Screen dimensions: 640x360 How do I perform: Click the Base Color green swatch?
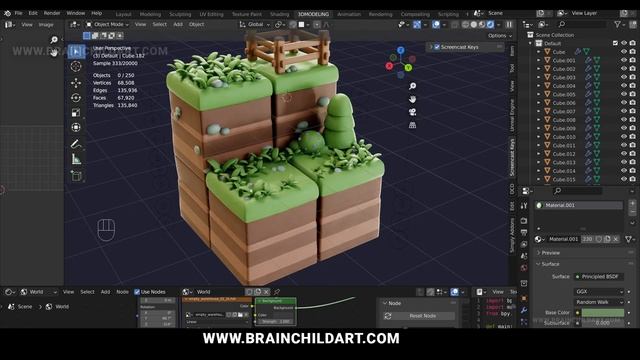click(x=602, y=313)
